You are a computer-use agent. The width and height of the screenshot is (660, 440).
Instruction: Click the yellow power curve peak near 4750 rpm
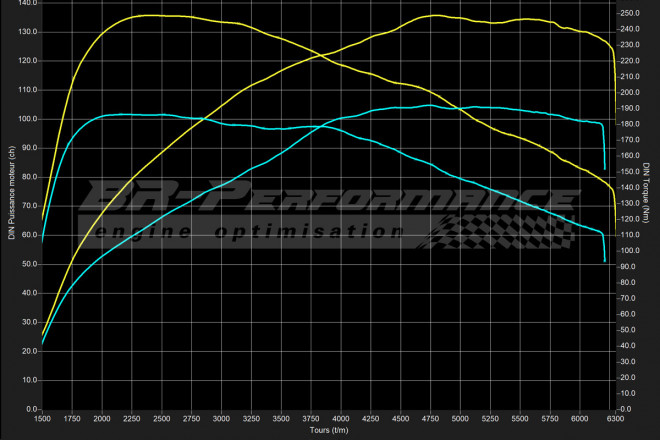[430, 15]
